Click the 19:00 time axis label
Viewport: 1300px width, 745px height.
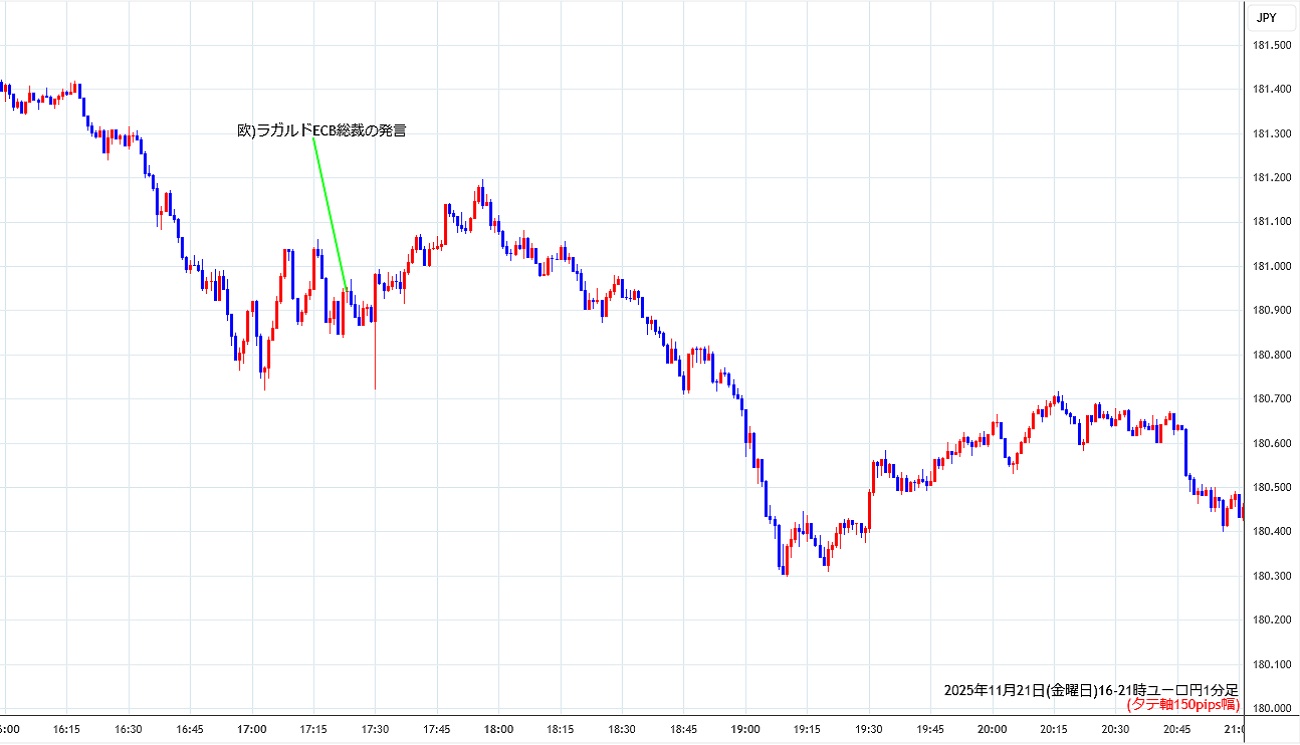745,729
